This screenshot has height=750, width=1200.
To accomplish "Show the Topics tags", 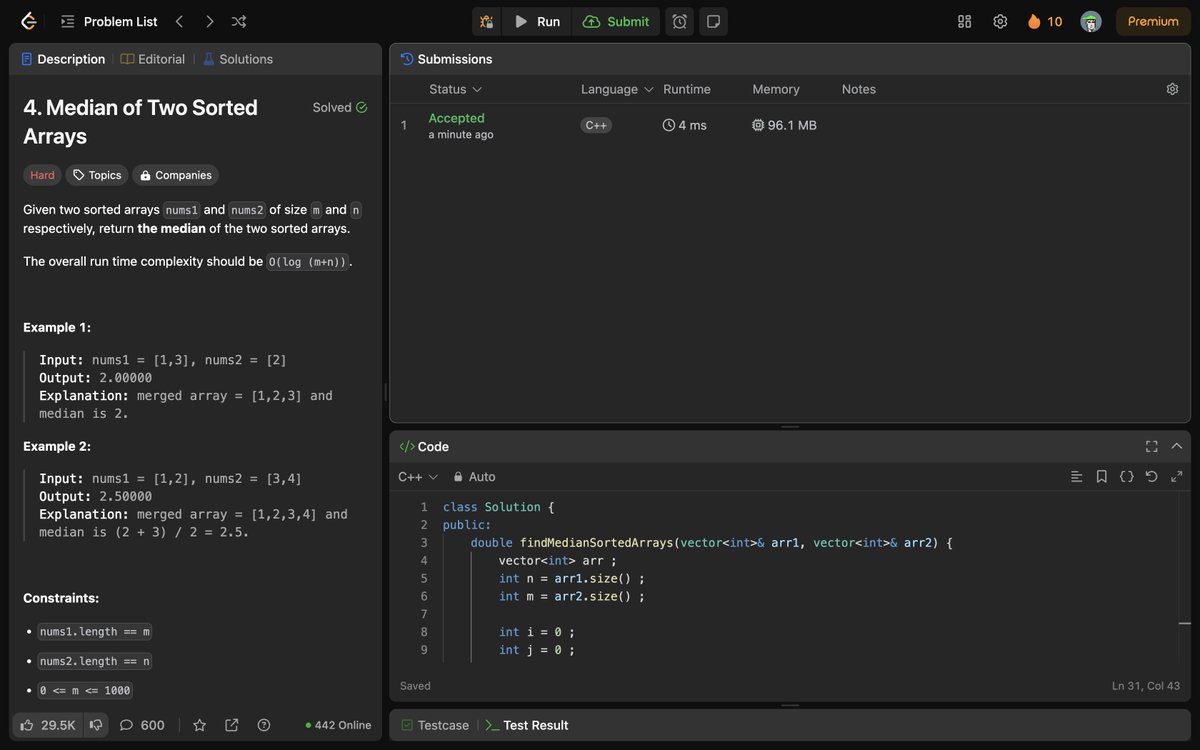I will click(x=97, y=175).
